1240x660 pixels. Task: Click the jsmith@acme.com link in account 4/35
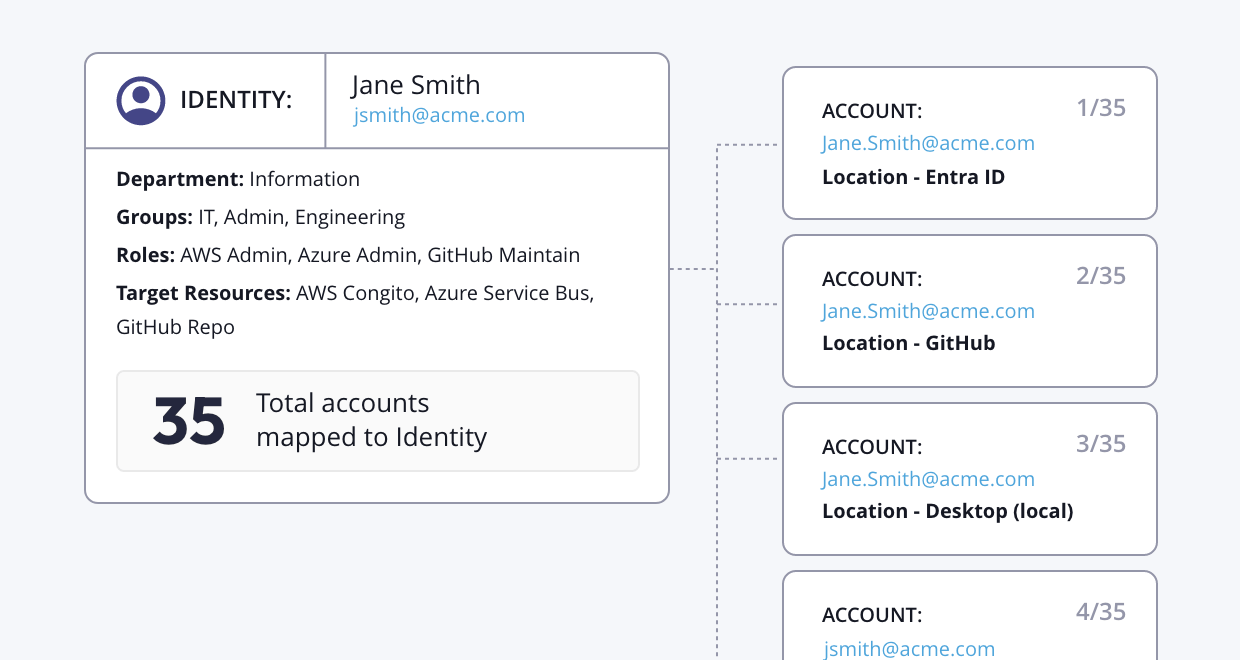point(909,649)
